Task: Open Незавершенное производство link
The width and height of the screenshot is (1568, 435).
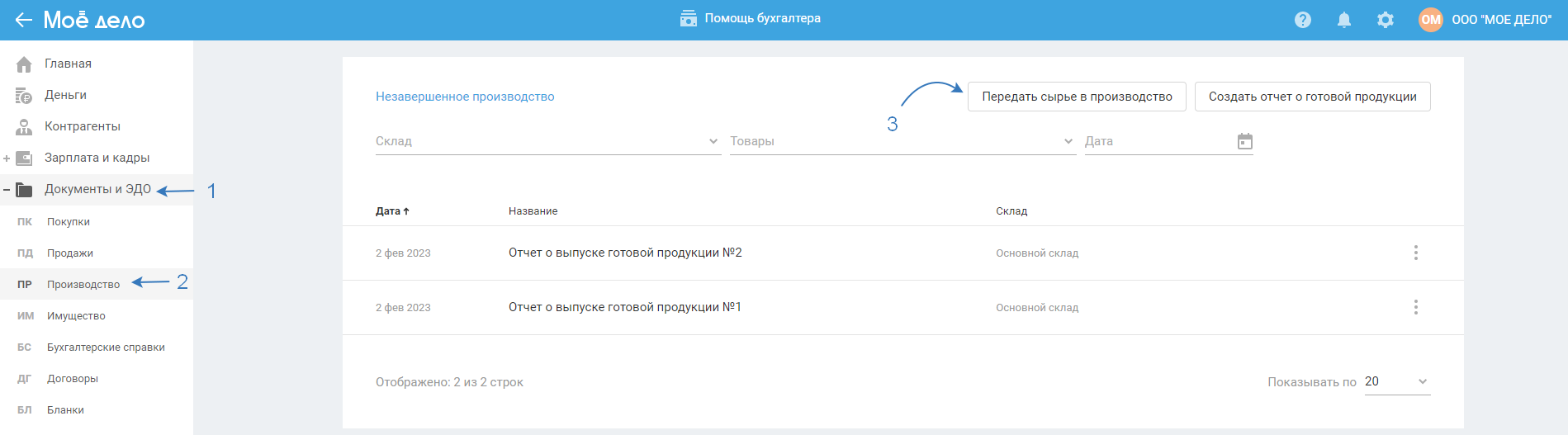Action: coord(465,97)
